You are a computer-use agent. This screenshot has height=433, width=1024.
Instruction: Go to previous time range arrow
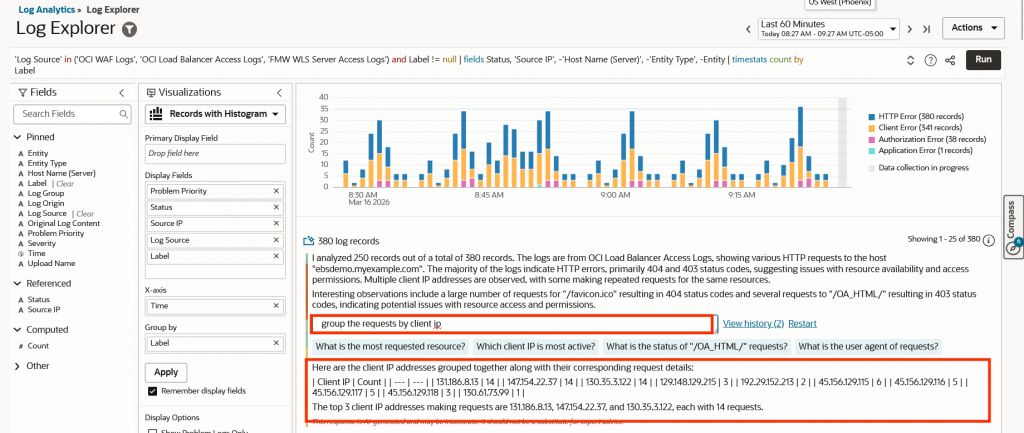[x=749, y=29]
